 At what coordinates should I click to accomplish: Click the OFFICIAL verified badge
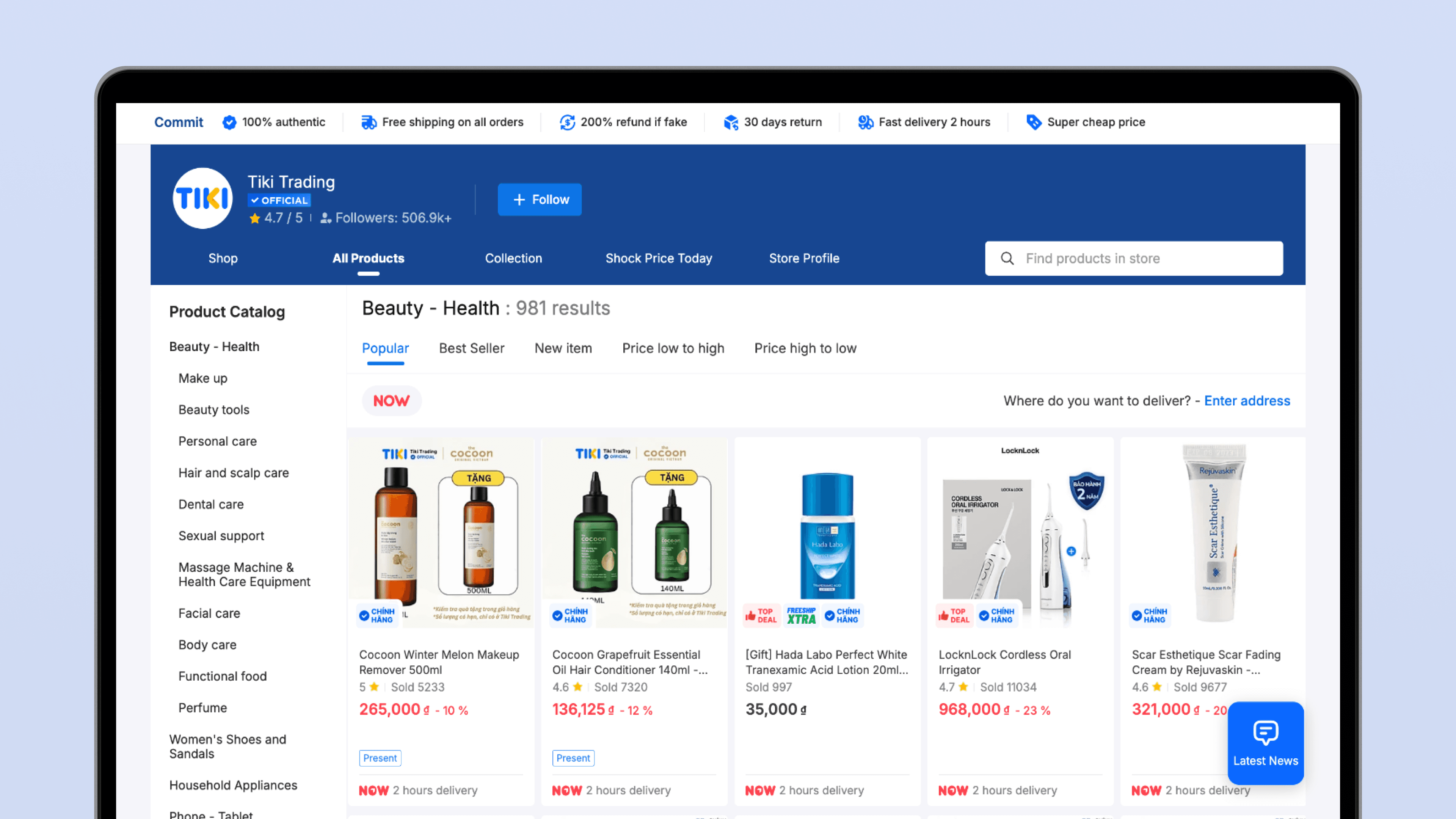[279, 200]
